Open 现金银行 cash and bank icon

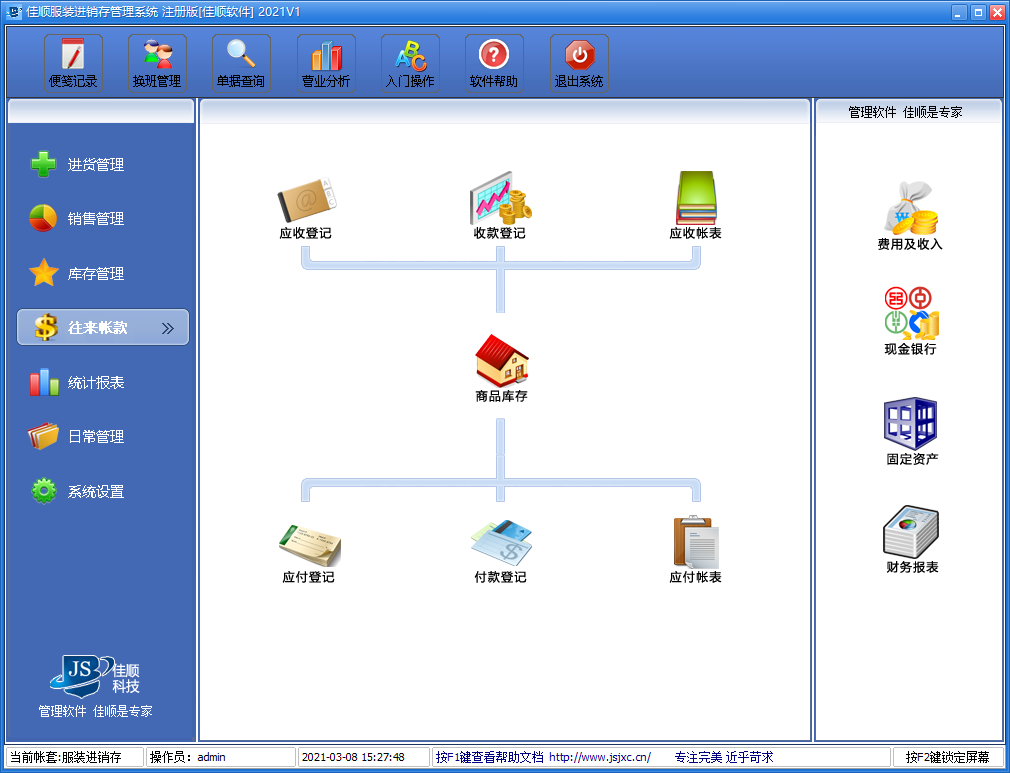[x=911, y=322]
